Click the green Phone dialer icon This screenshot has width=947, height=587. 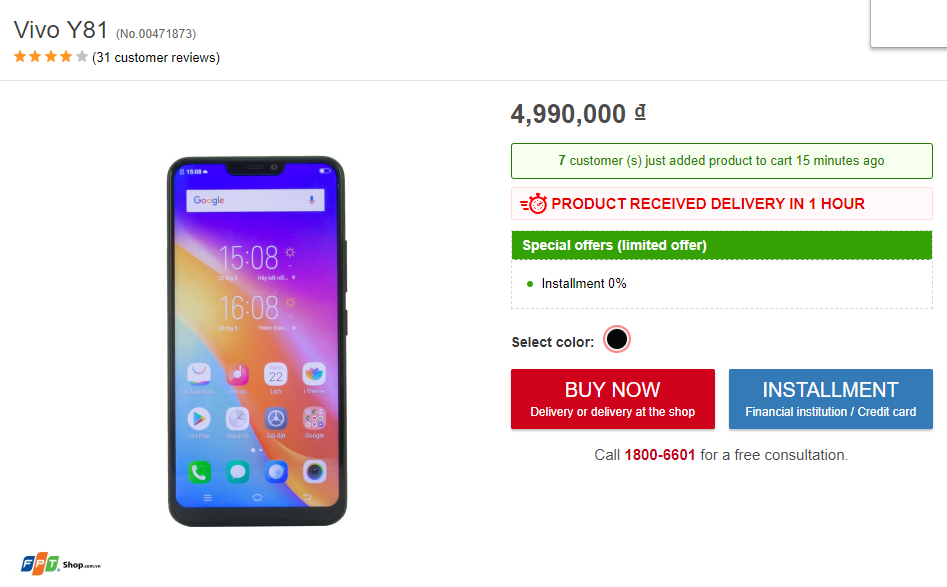click(x=199, y=471)
